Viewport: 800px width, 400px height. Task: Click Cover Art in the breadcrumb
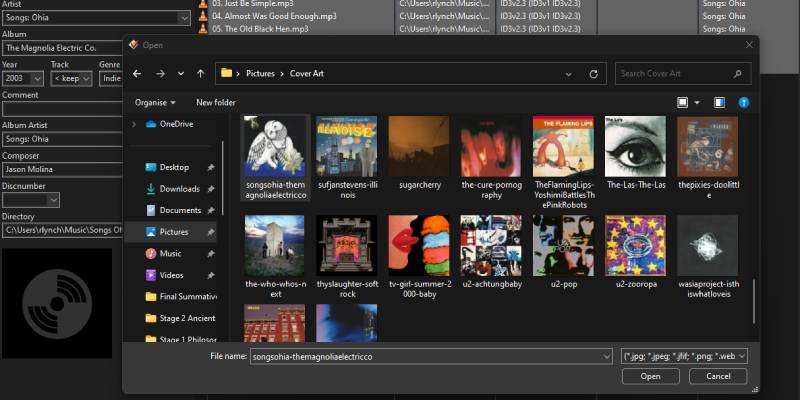click(x=307, y=73)
